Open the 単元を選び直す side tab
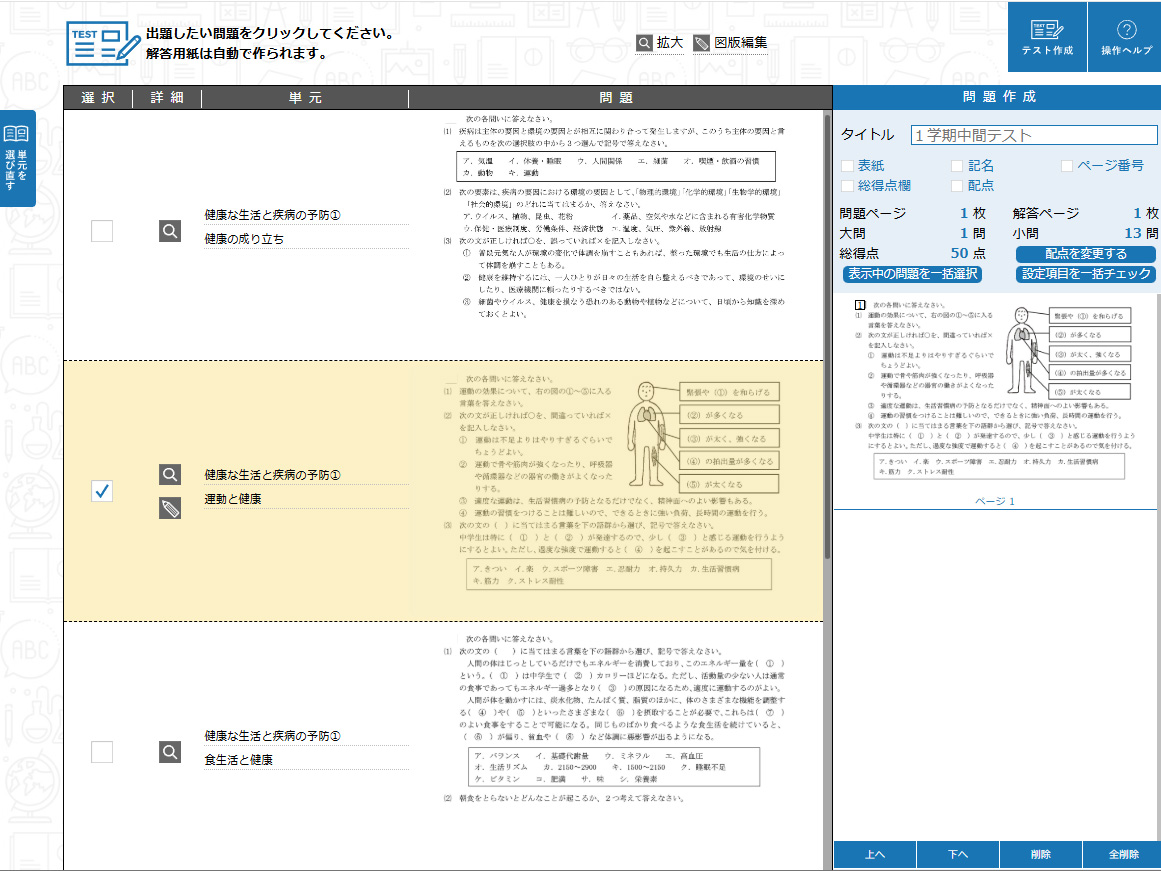1161x871 pixels. [x=18, y=158]
